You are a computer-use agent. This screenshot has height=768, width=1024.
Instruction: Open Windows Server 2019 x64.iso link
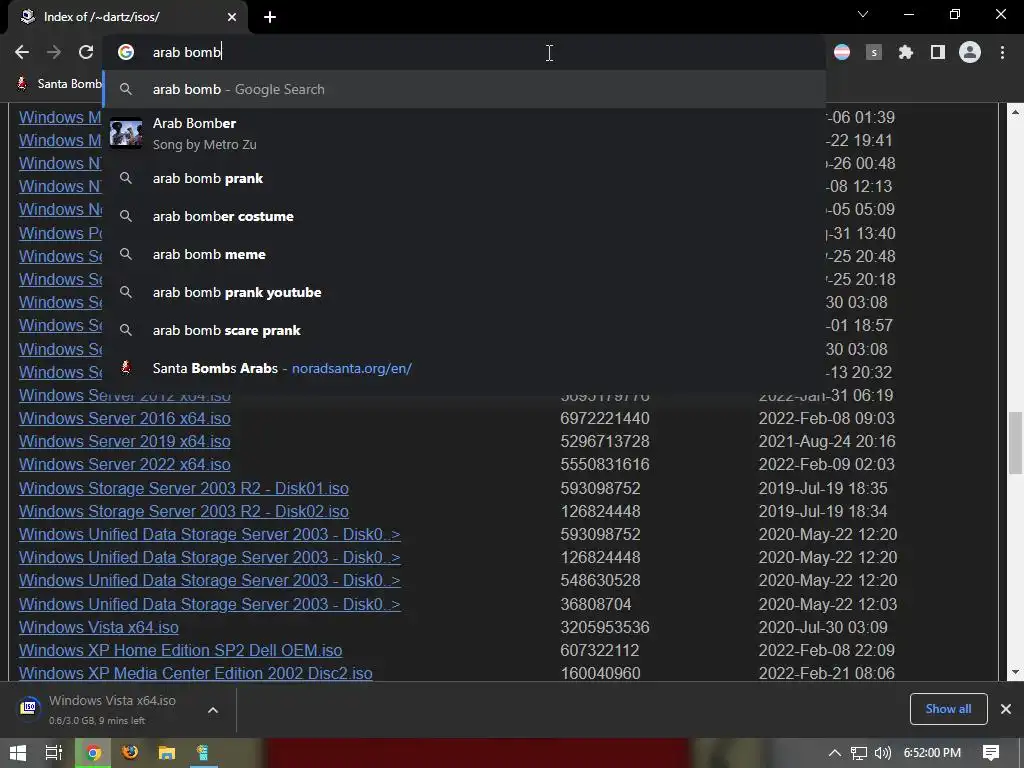click(125, 441)
